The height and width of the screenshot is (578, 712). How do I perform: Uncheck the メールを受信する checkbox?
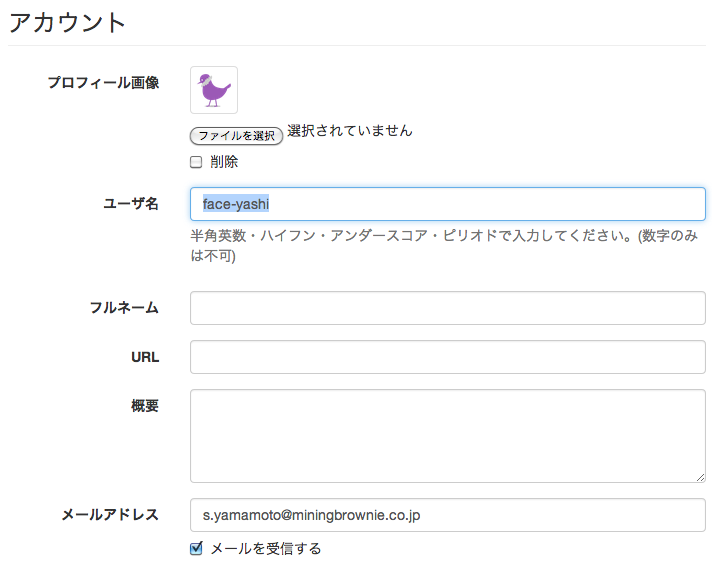pos(196,548)
